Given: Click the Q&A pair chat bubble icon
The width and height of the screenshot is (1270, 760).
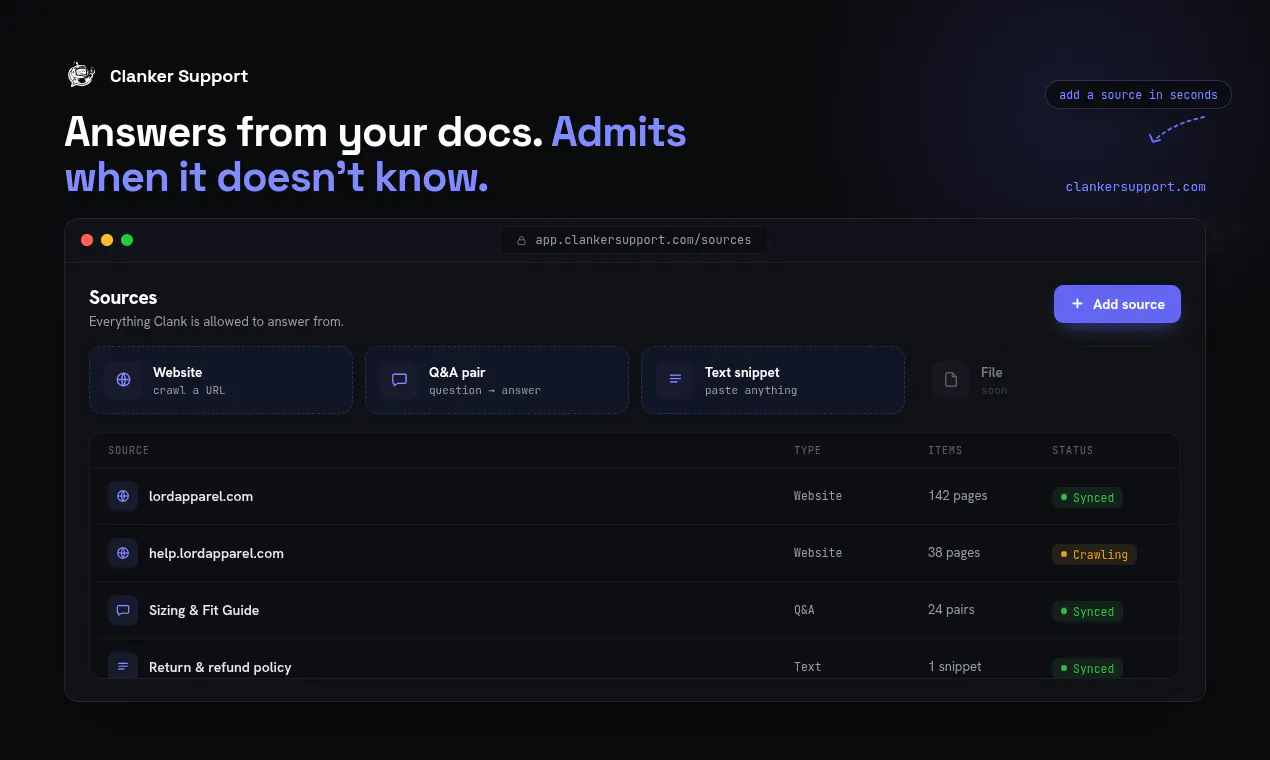Looking at the screenshot, I should point(399,380).
